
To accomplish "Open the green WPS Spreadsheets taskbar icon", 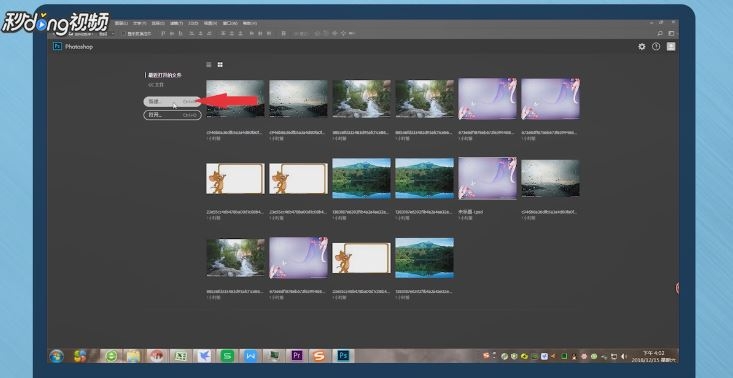I will click(227, 356).
